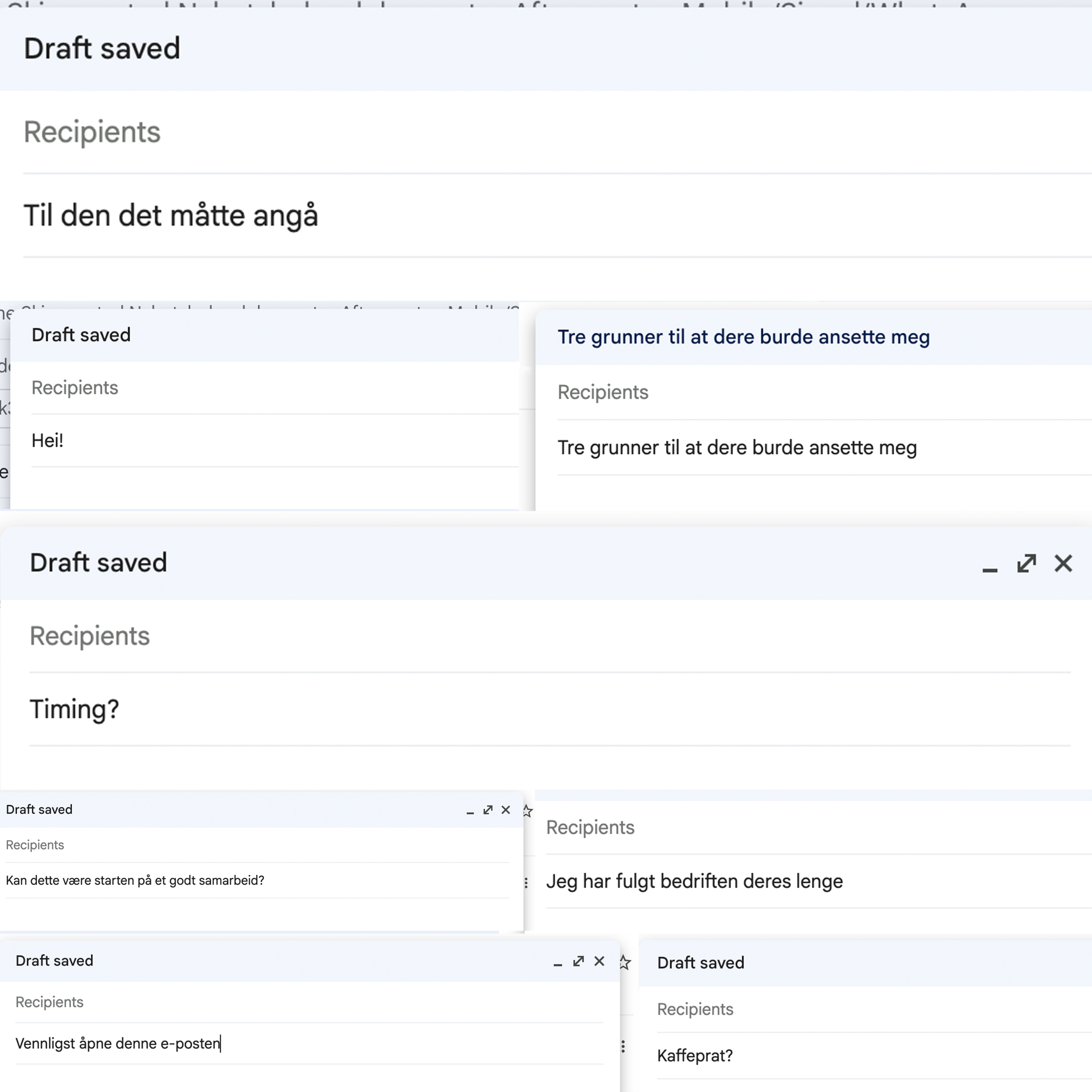Edit the subject 'Til den det måtte angå'
Screen dimensions: 1092x1092
pyautogui.click(x=557, y=215)
